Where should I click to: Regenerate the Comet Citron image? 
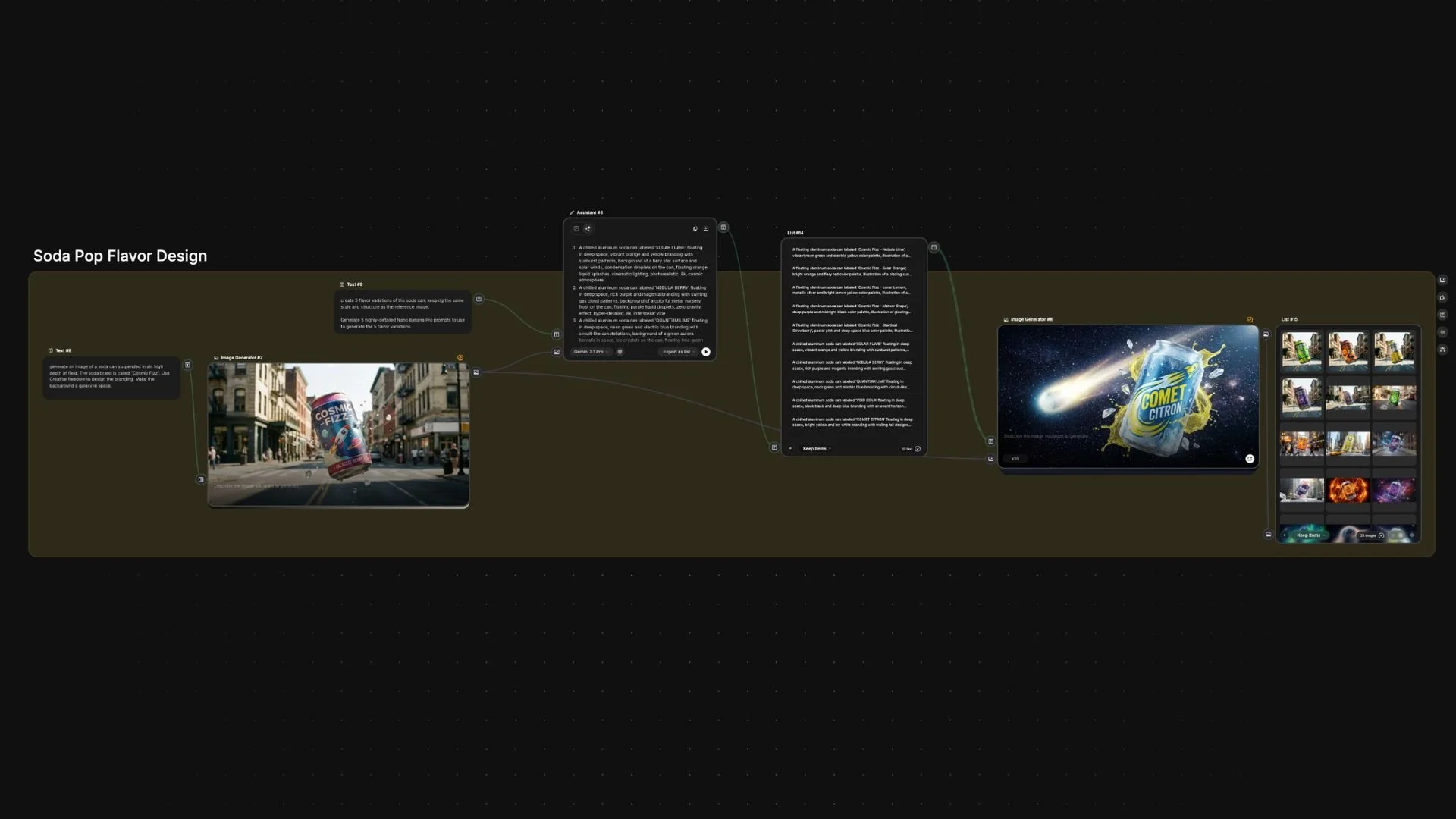[1250, 459]
